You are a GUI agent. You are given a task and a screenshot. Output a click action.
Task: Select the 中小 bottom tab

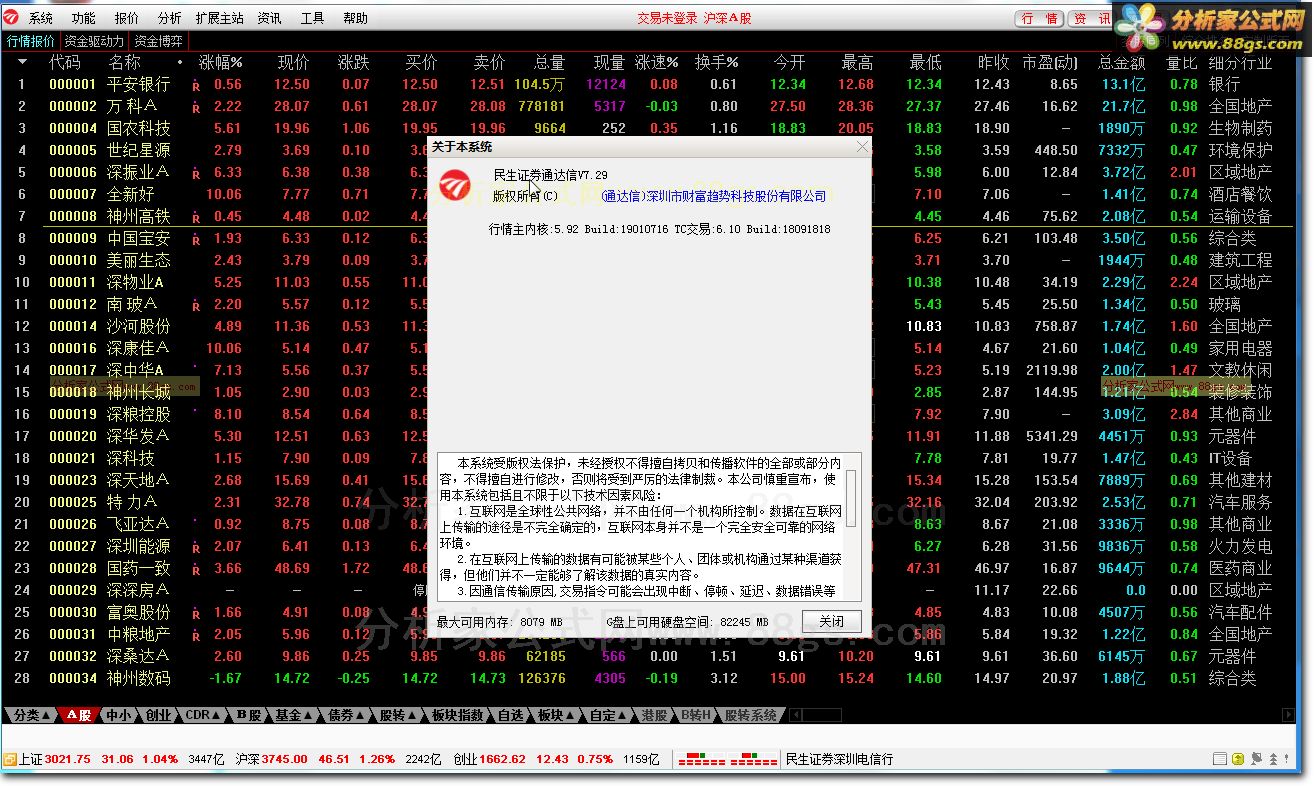[118, 716]
